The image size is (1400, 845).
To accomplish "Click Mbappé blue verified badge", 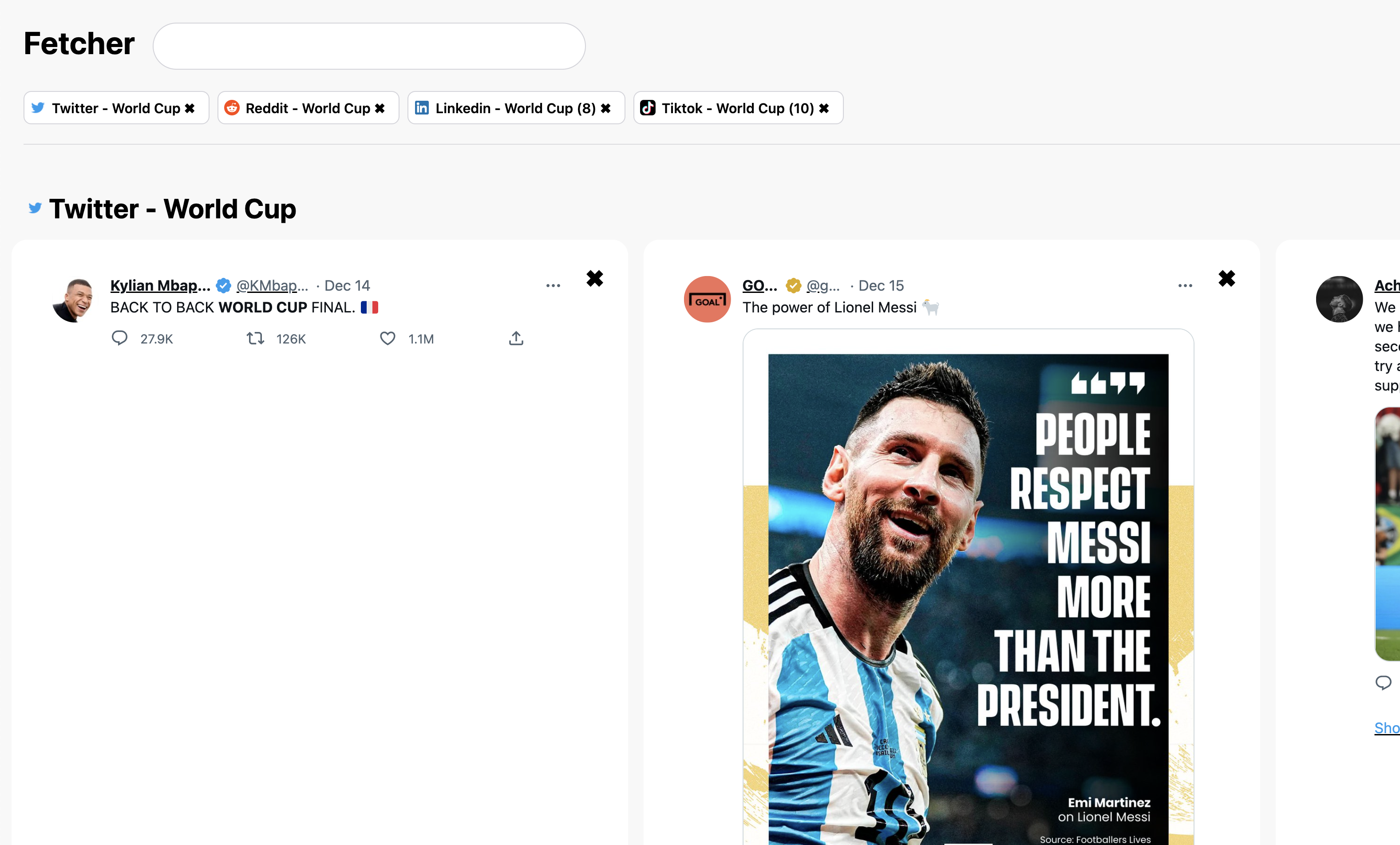I will [223, 285].
